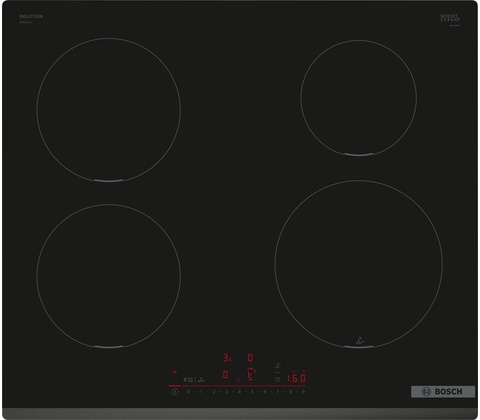Set power level 1 on the slider
The image size is (480, 420).
[x=201, y=392]
